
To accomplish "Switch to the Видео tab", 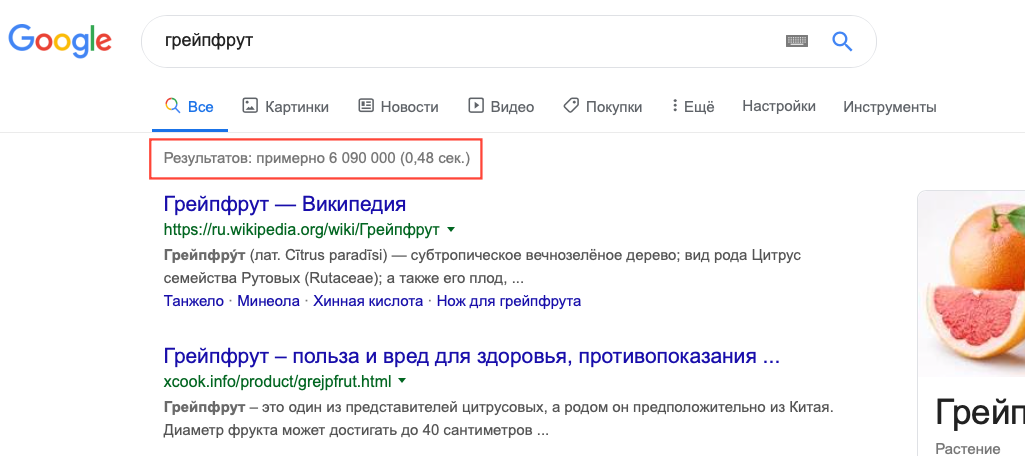I will pos(501,106).
